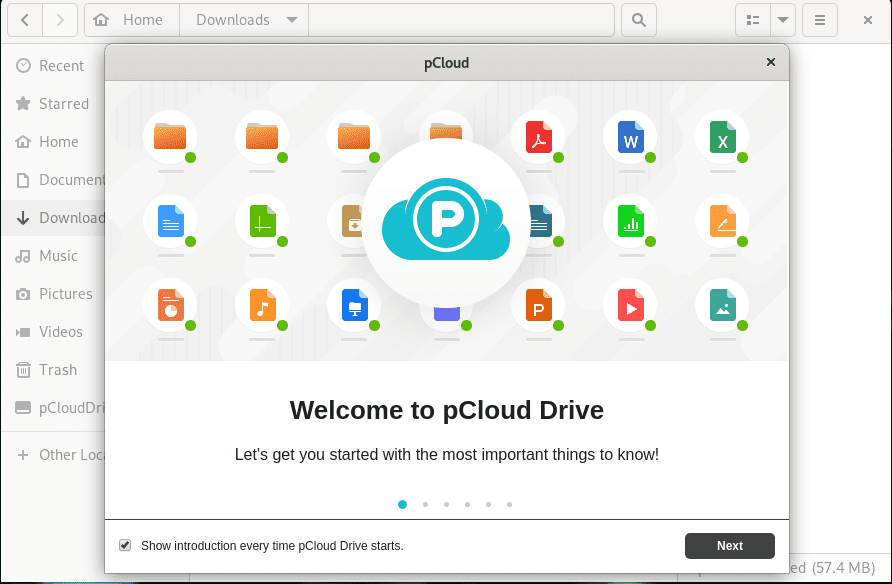Select the first (active) intro page dot
This screenshot has width=892, height=584.
(402, 504)
